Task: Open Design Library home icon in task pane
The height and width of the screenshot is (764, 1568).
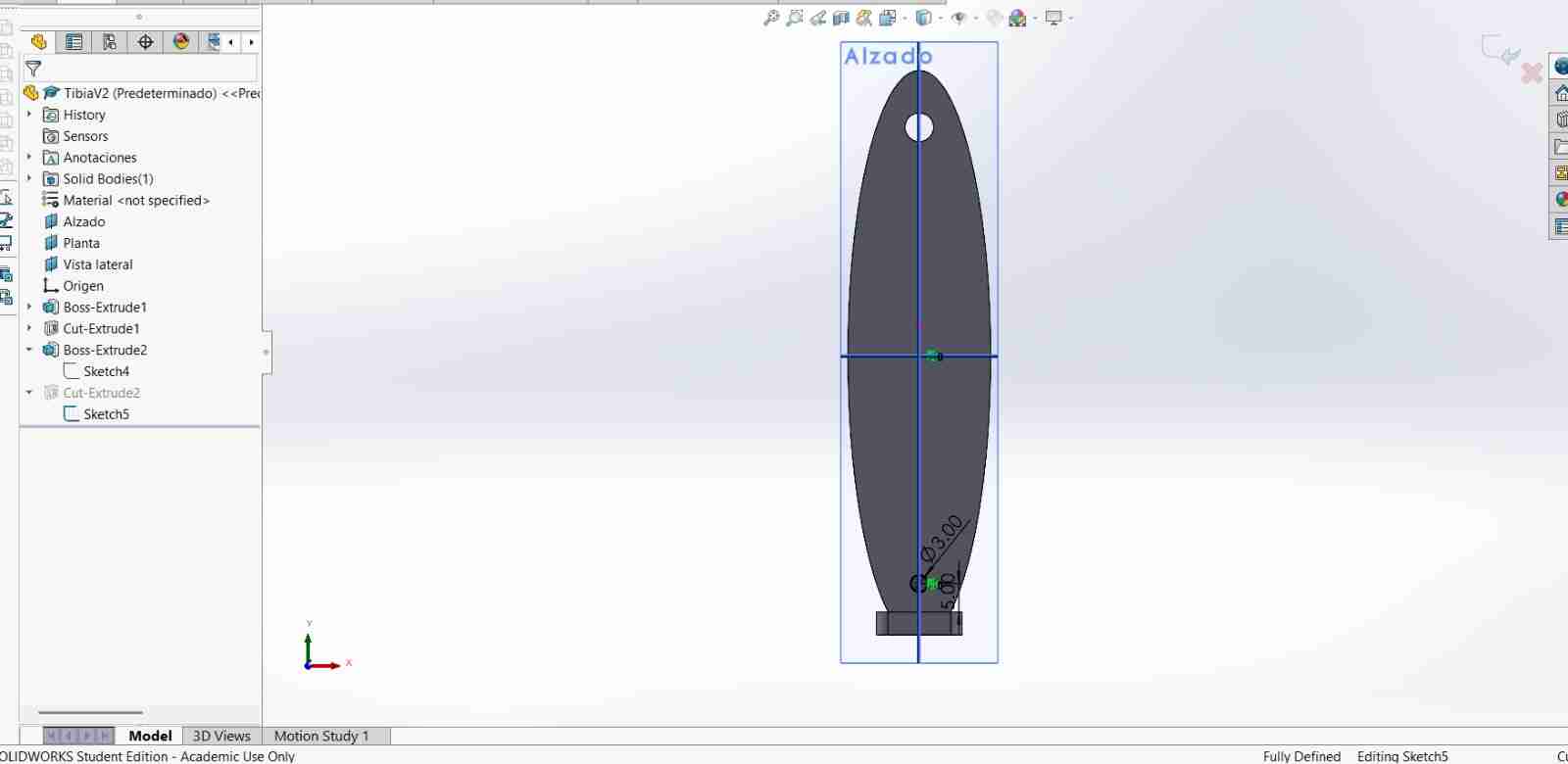Action: click(x=1560, y=94)
